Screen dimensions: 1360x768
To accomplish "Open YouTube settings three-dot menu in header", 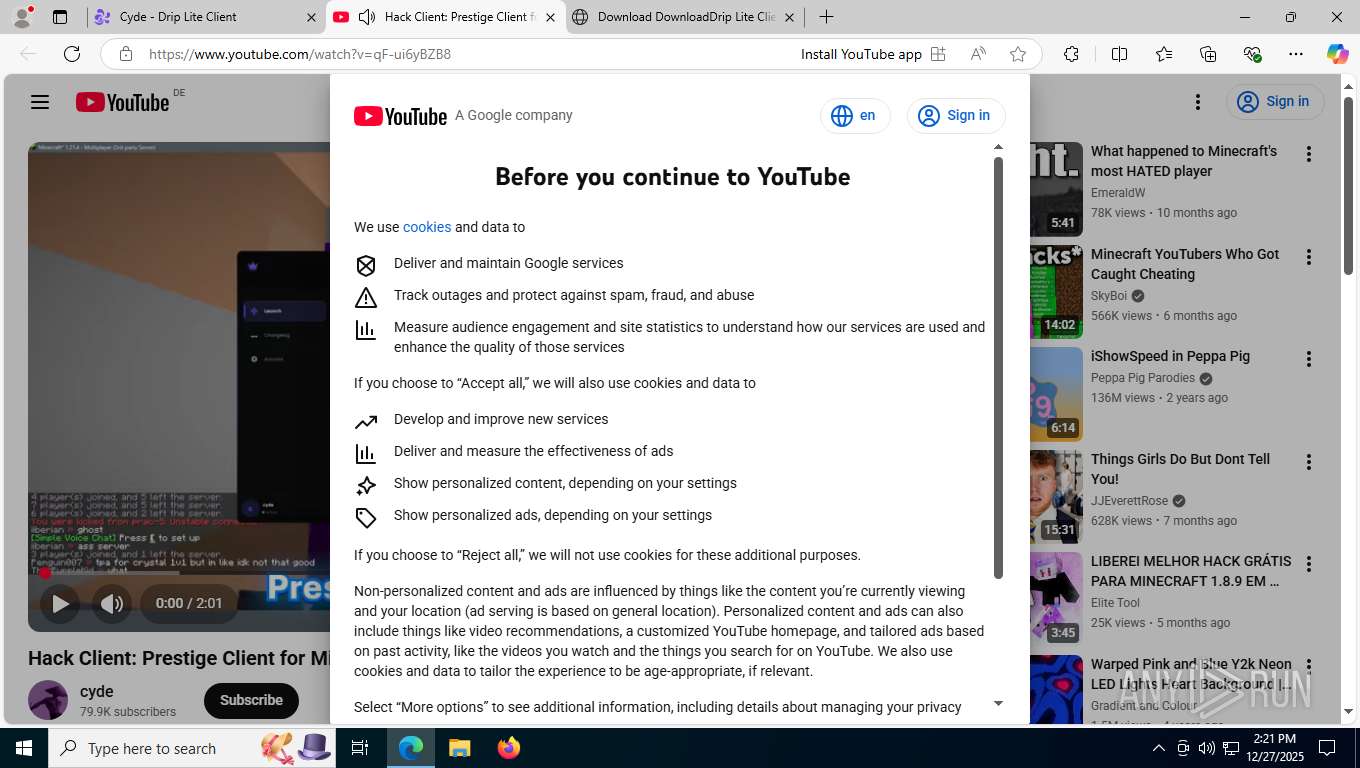I will pyautogui.click(x=1197, y=102).
